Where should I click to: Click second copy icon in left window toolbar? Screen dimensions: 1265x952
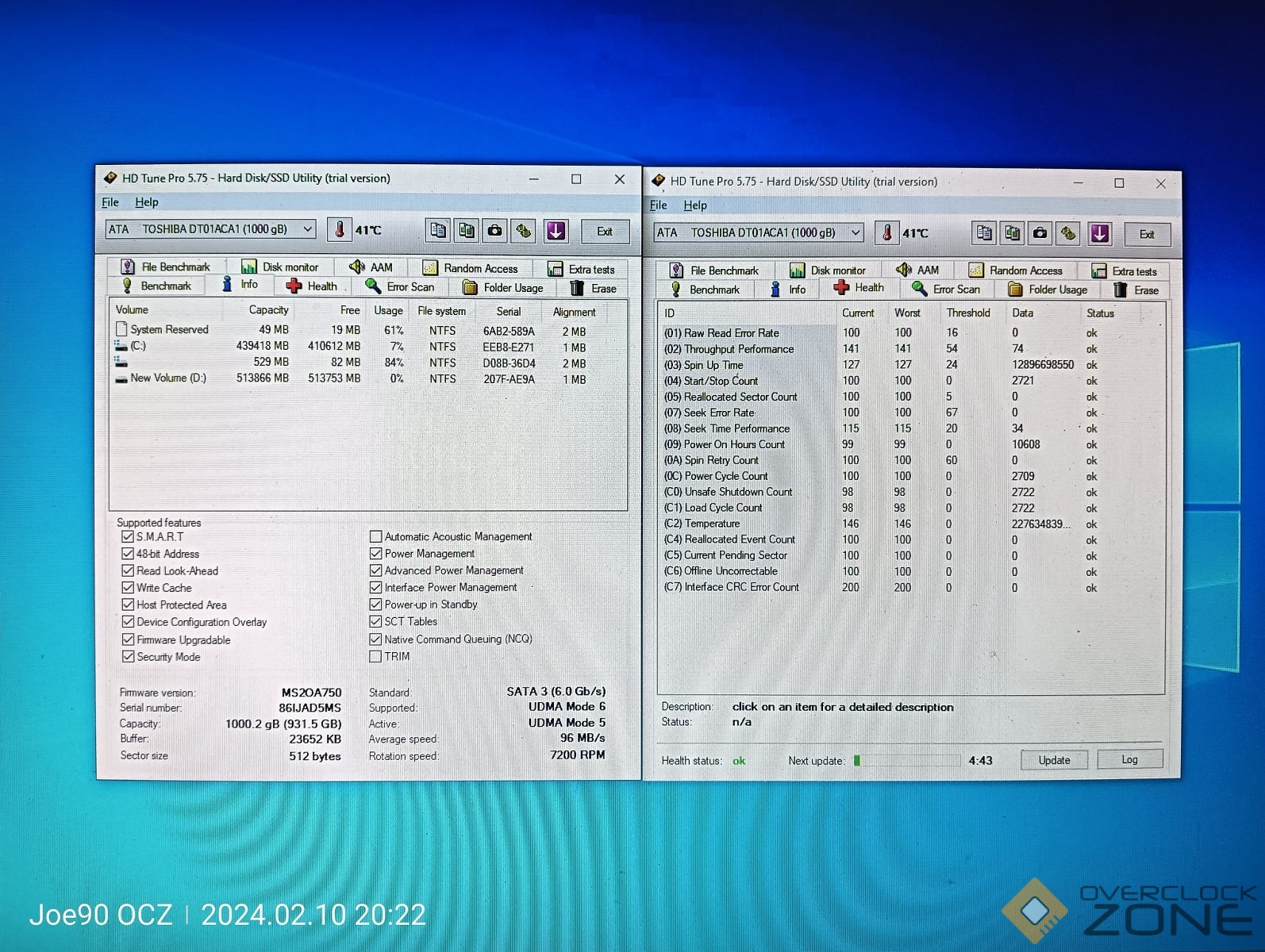pyautogui.click(x=467, y=230)
